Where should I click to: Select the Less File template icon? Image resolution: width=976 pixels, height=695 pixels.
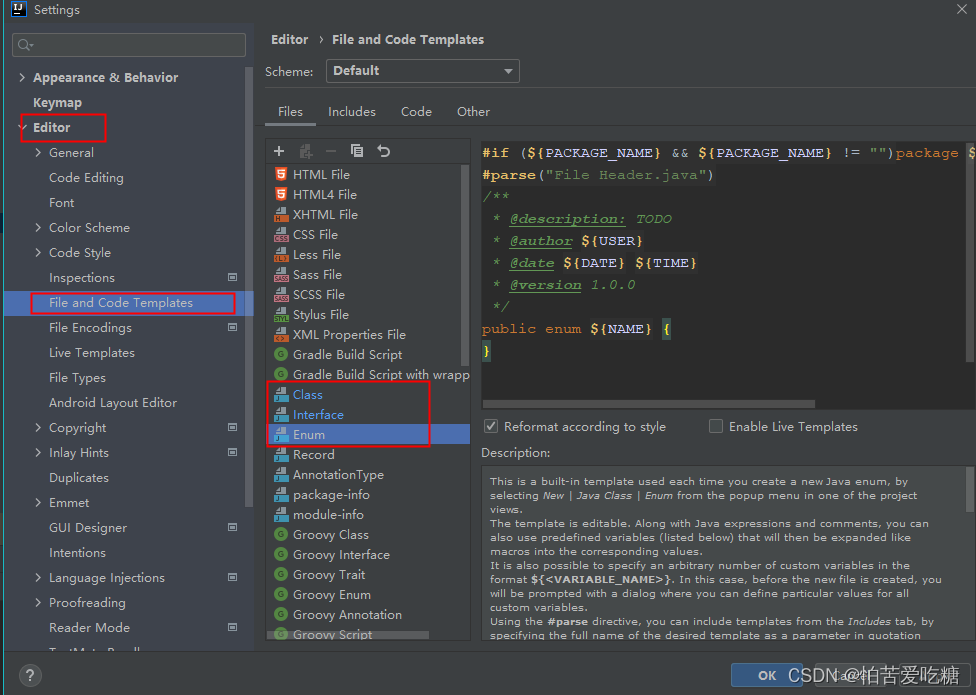pos(281,254)
